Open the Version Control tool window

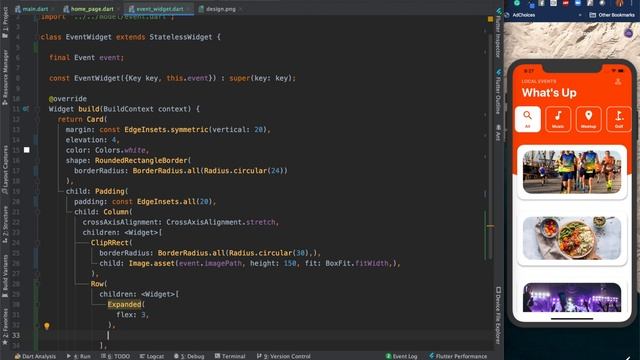(284, 356)
